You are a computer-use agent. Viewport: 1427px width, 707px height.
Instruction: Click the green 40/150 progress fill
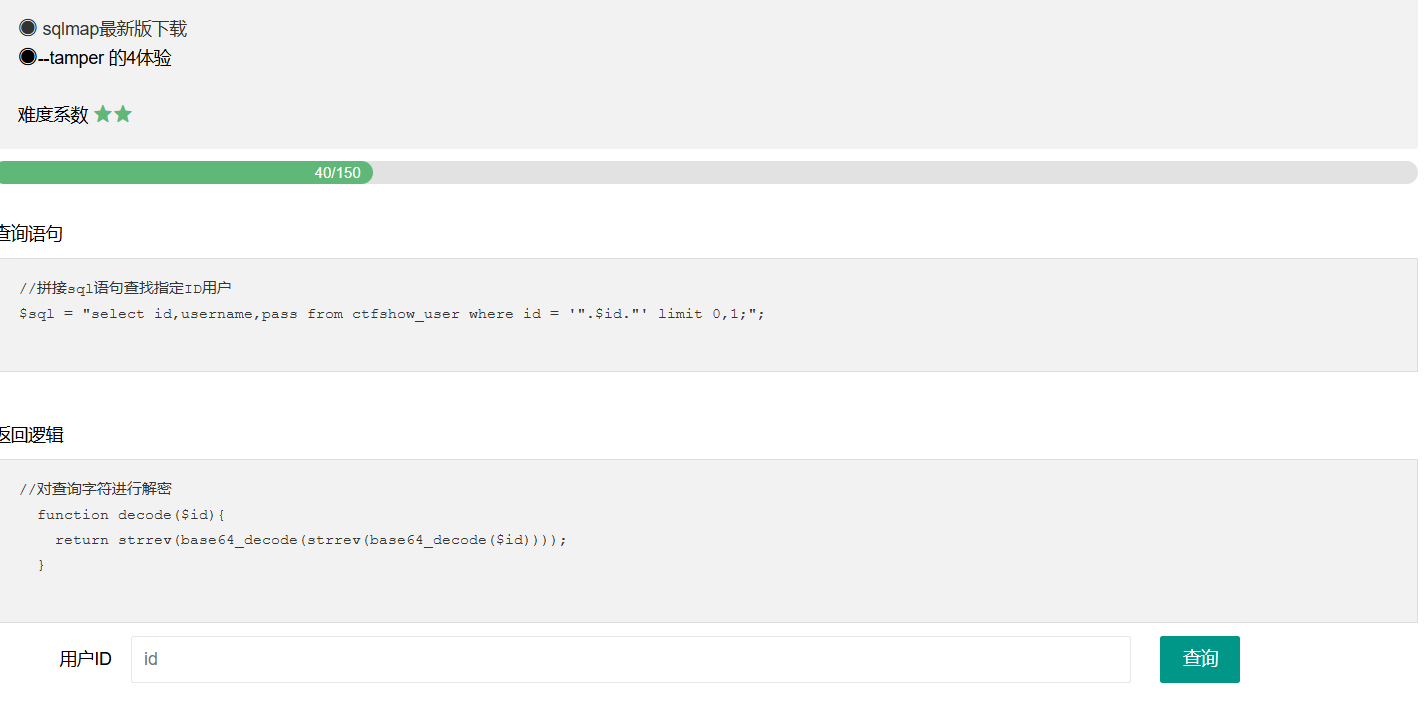[186, 173]
